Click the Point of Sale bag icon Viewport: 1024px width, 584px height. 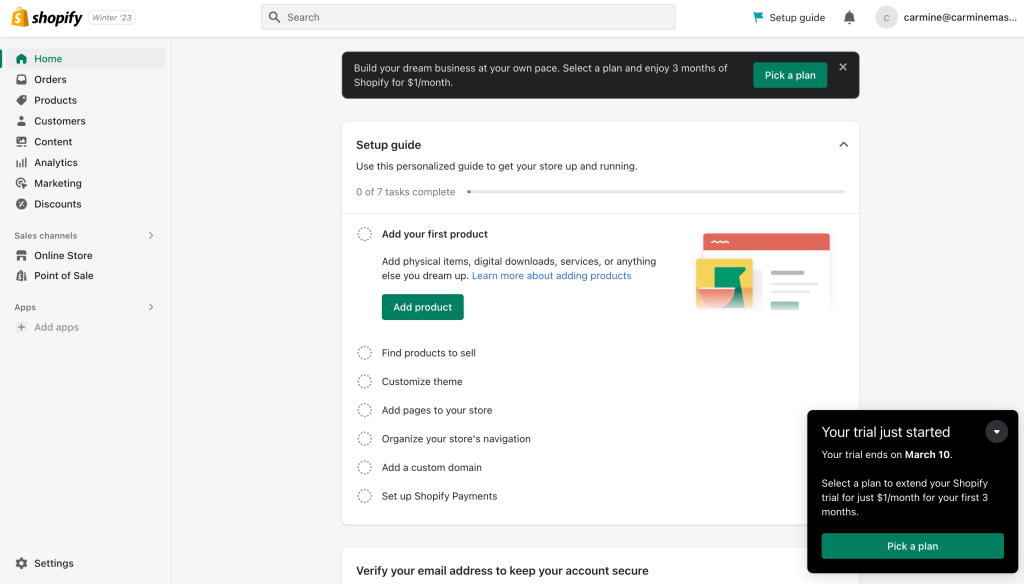point(22,276)
